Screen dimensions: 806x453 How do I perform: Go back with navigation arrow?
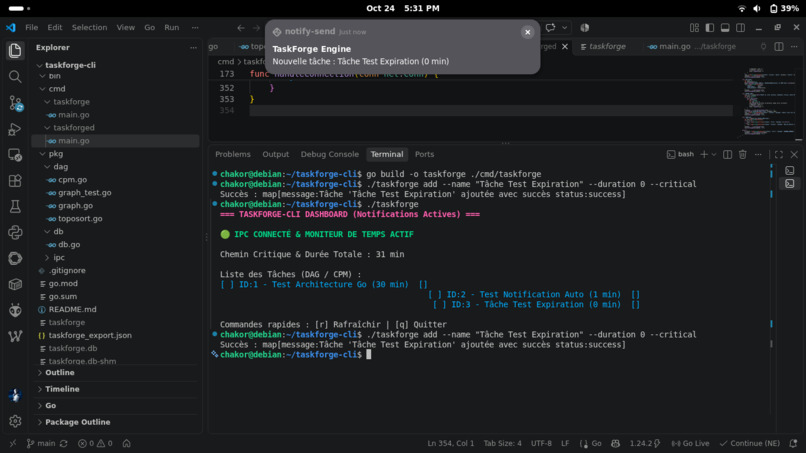(241, 28)
